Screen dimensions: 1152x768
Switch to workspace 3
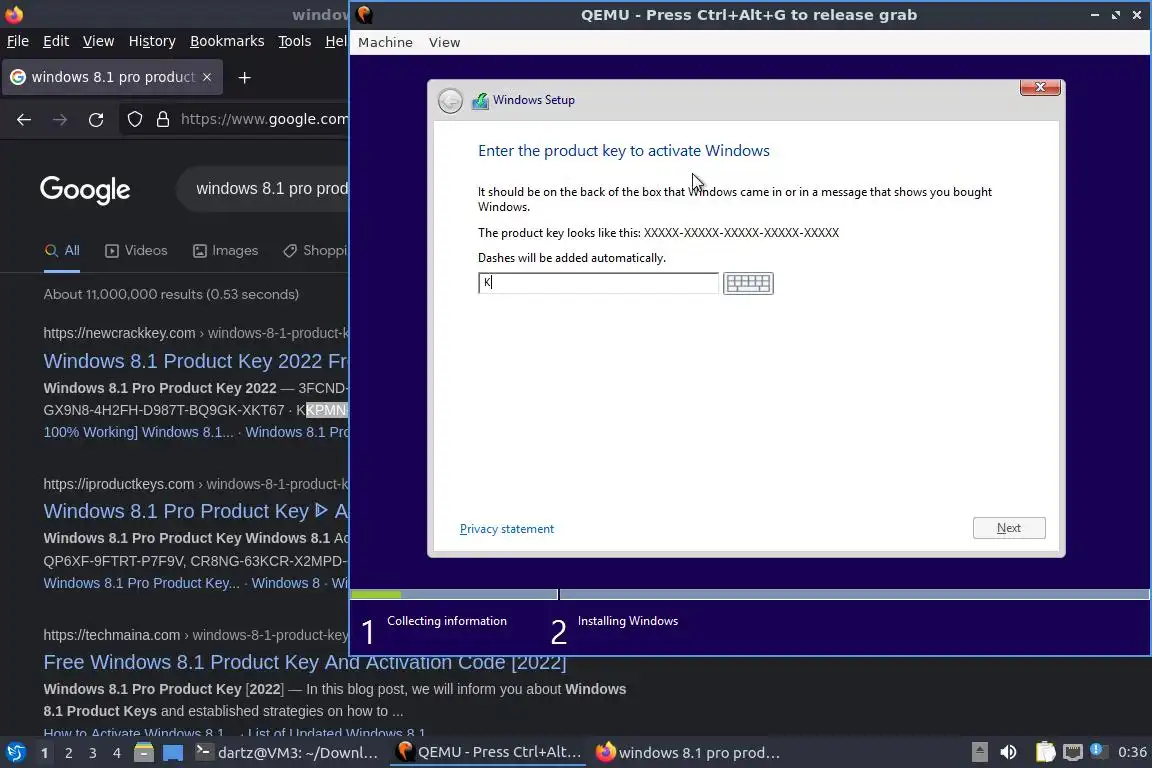pos(93,753)
